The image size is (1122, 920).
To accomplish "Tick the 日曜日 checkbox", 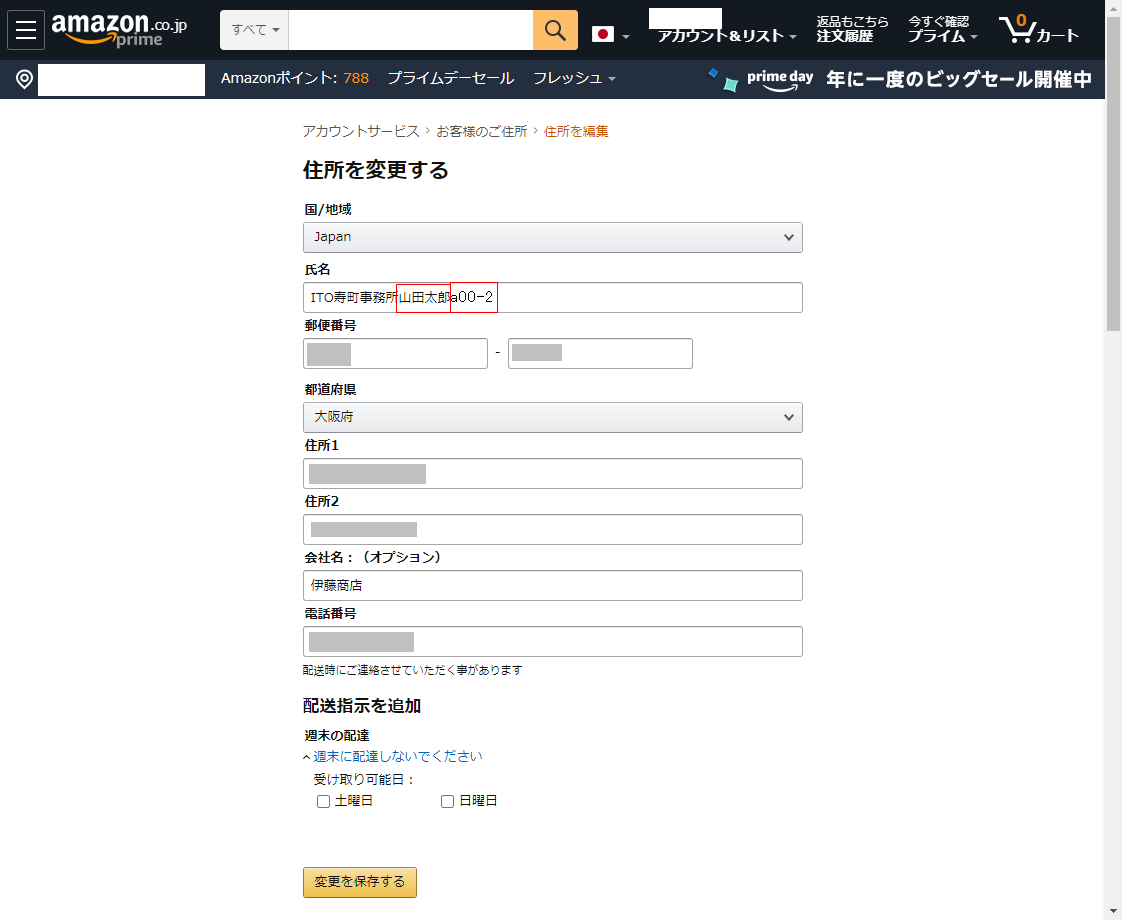I will (447, 801).
